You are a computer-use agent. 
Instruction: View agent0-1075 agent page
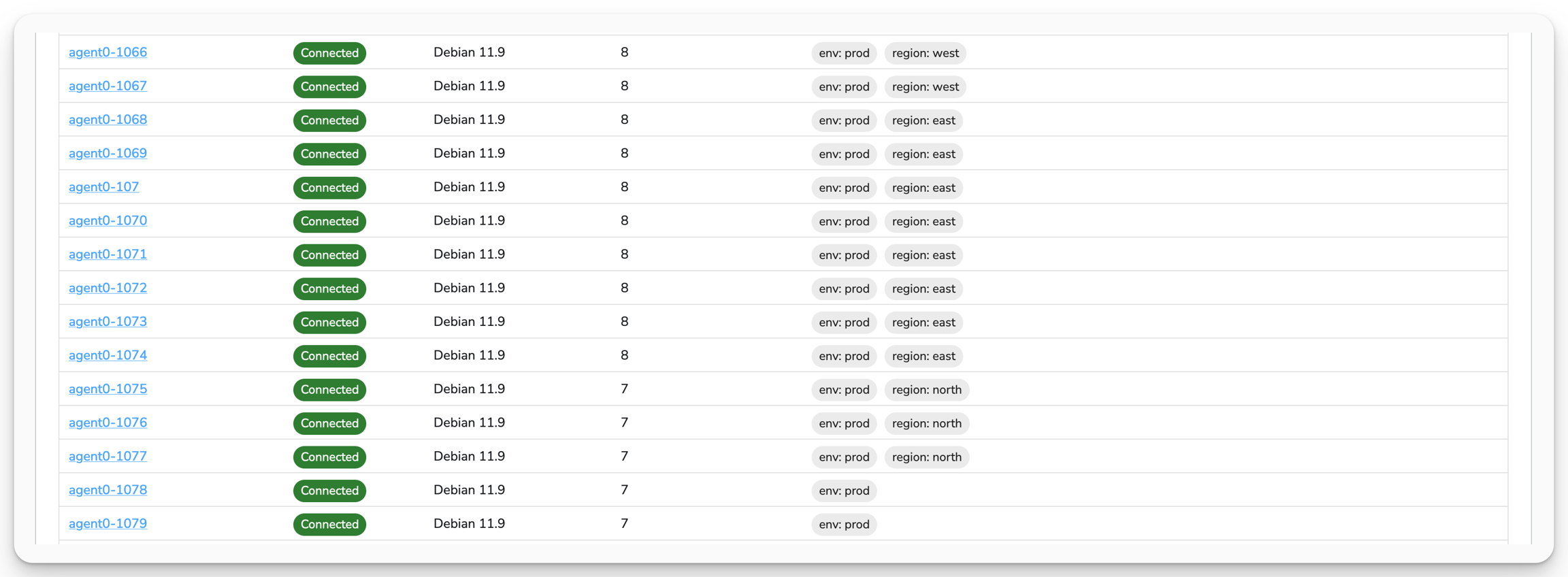pos(108,389)
